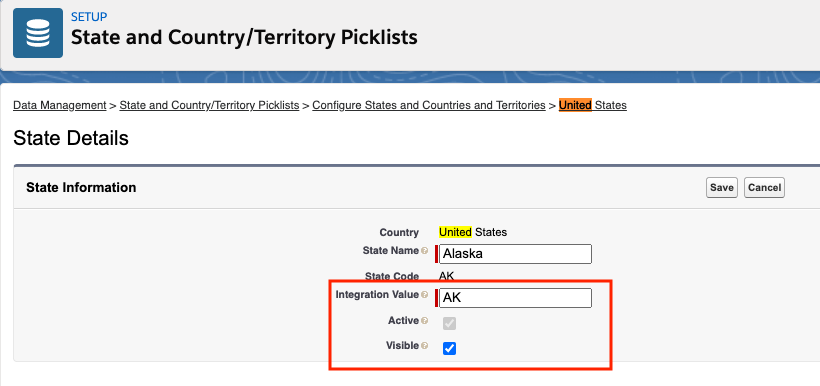Open Configure States and Countries and Territories link
The image size is (820, 386).
click(429, 105)
